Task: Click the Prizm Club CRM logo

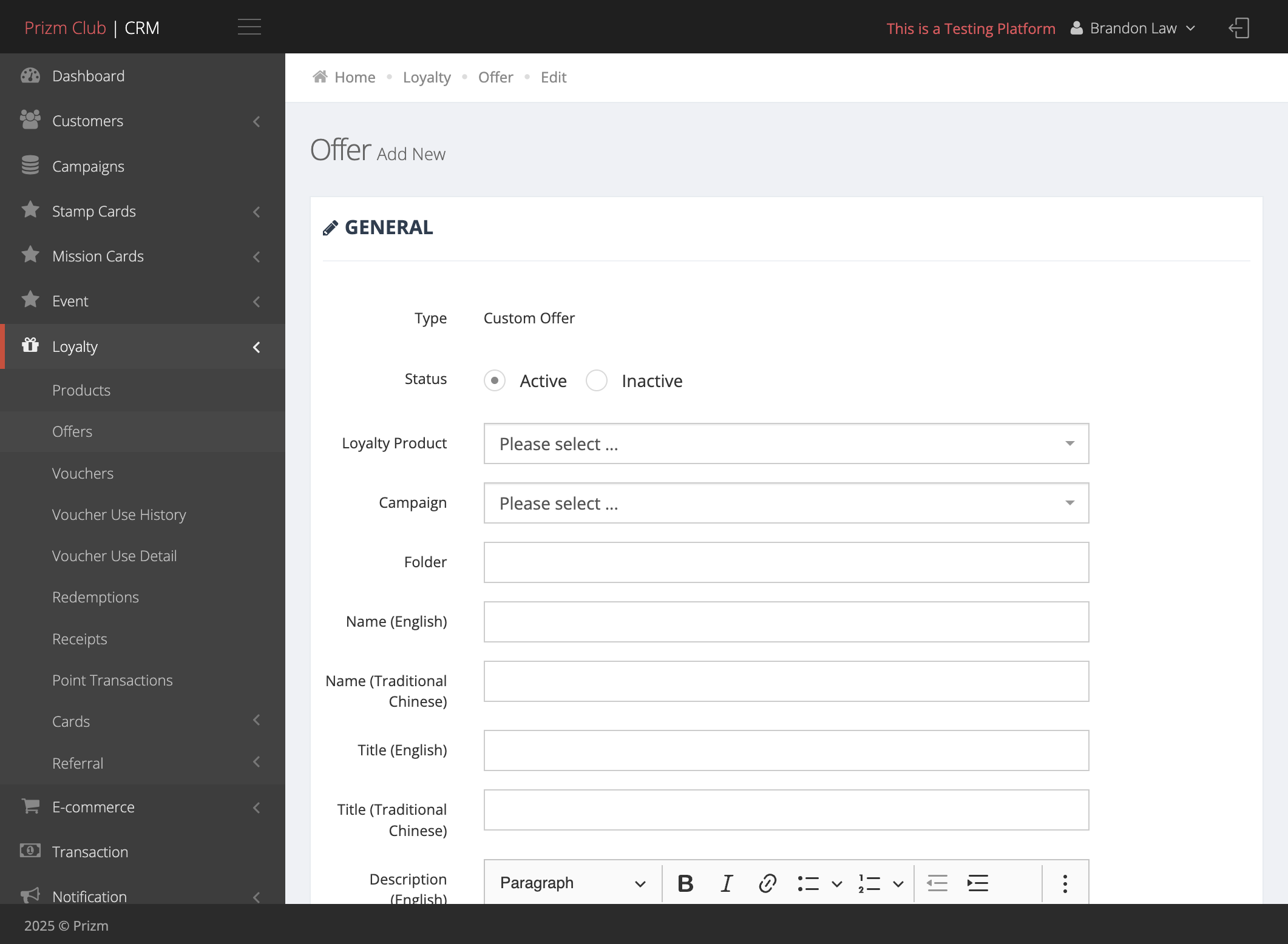Action: pyautogui.click(x=92, y=28)
